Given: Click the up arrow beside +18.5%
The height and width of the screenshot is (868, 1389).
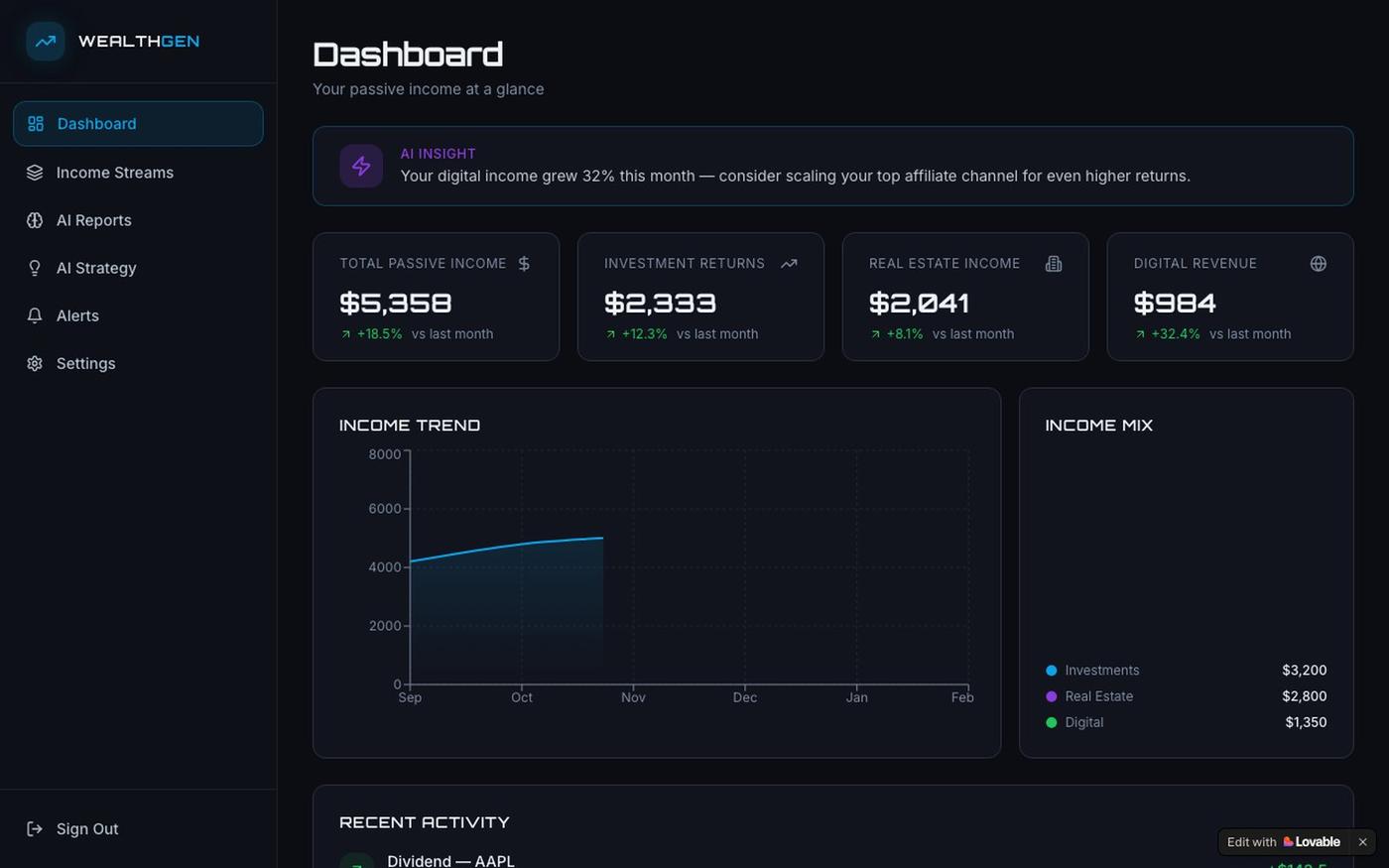Looking at the screenshot, I should 345,334.
